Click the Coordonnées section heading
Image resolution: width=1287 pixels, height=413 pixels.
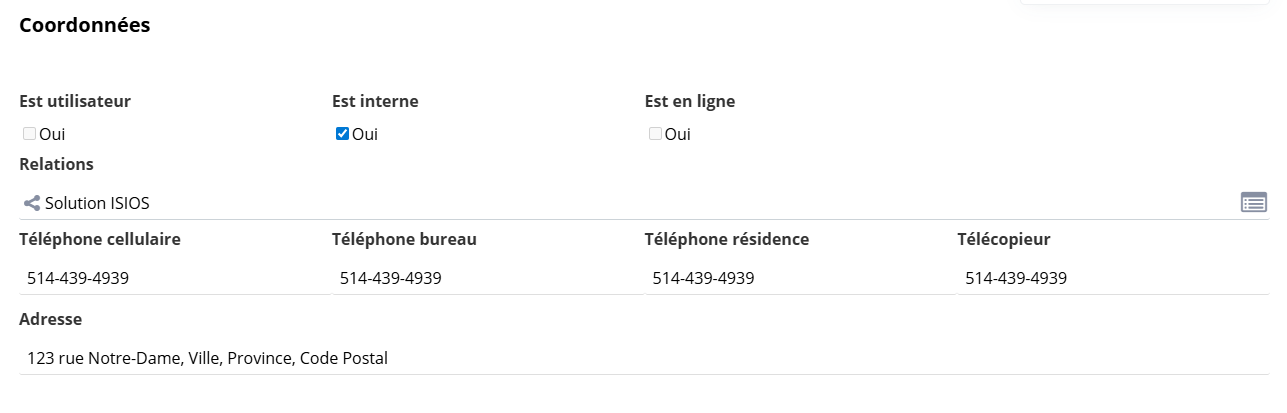(x=85, y=26)
